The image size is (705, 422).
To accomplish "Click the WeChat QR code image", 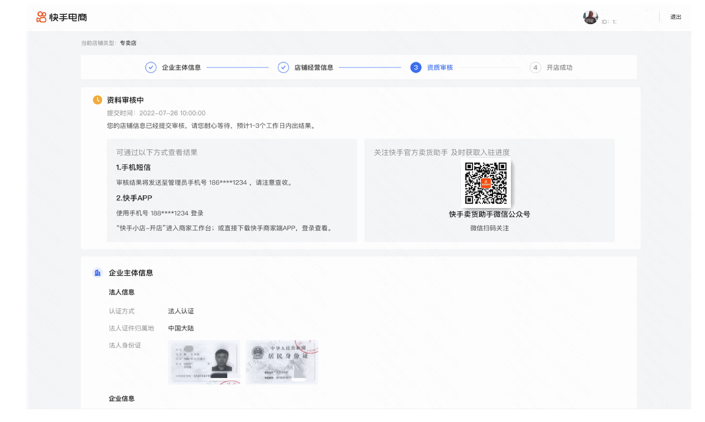I will pyautogui.click(x=486, y=183).
